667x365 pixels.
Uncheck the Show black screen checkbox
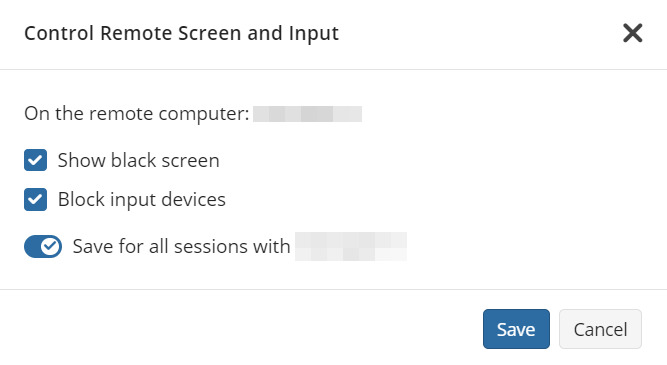[x=35, y=160]
